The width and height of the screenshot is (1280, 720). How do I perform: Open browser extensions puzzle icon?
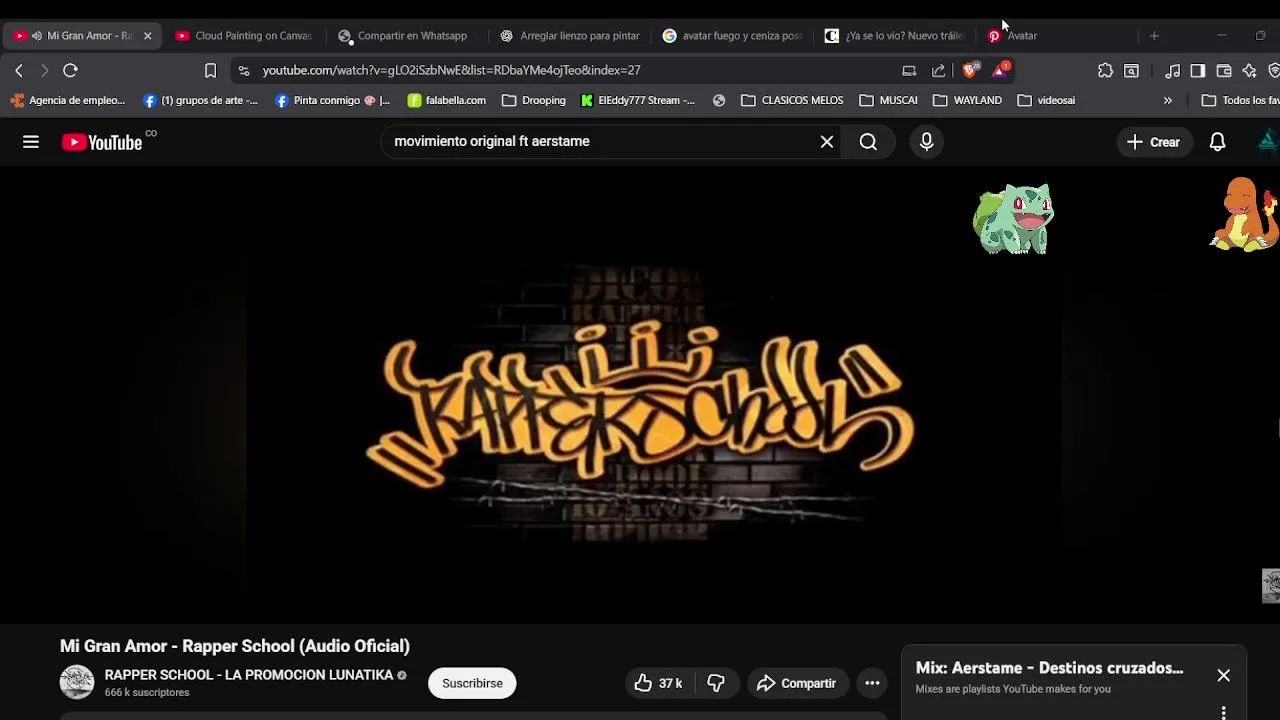tap(1105, 70)
